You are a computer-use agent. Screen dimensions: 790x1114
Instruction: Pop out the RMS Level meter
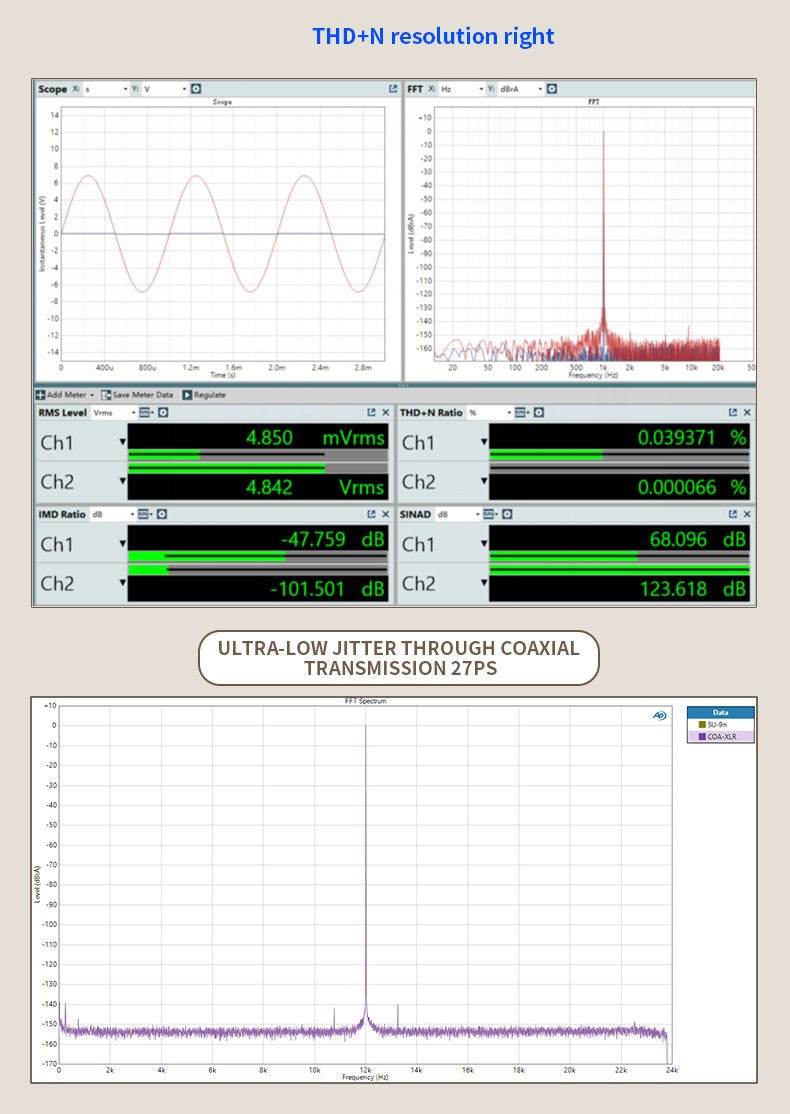371,412
